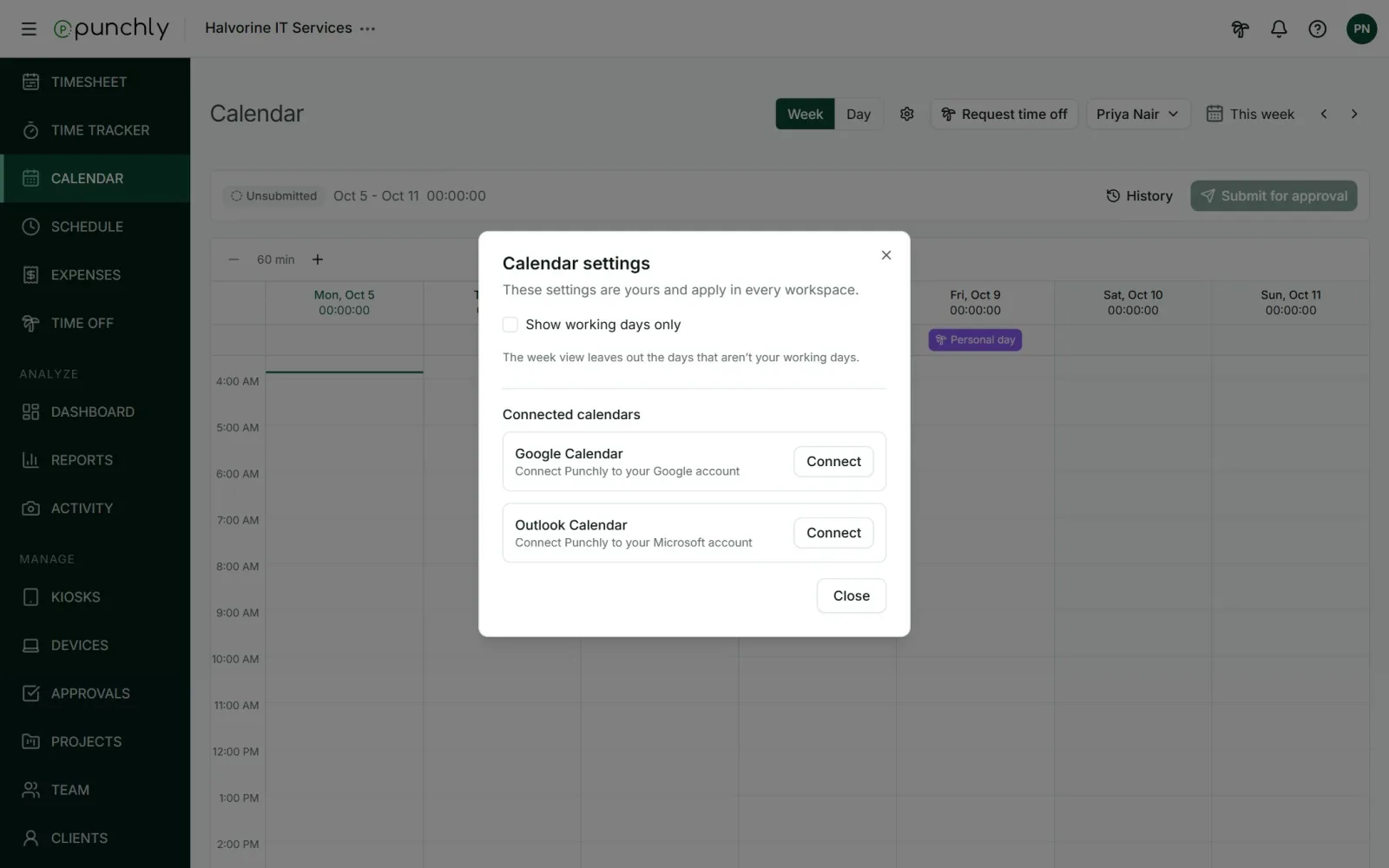Open Dashboard in sidebar

pos(95,411)
